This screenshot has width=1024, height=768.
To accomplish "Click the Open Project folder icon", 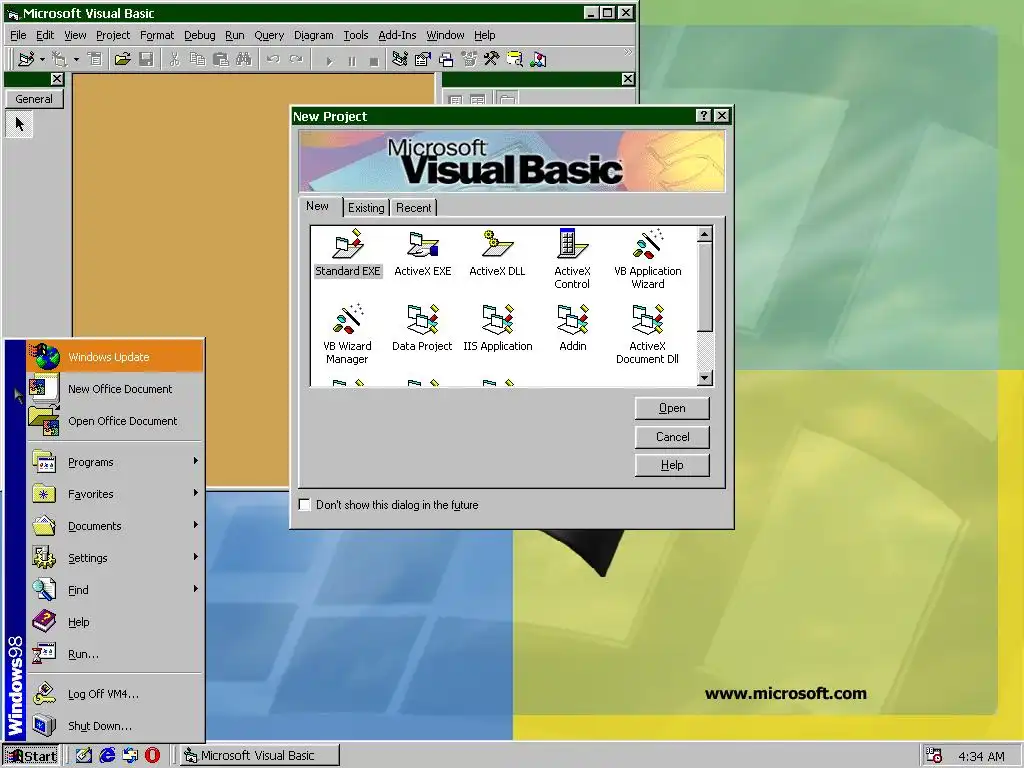I will (123, 59).
